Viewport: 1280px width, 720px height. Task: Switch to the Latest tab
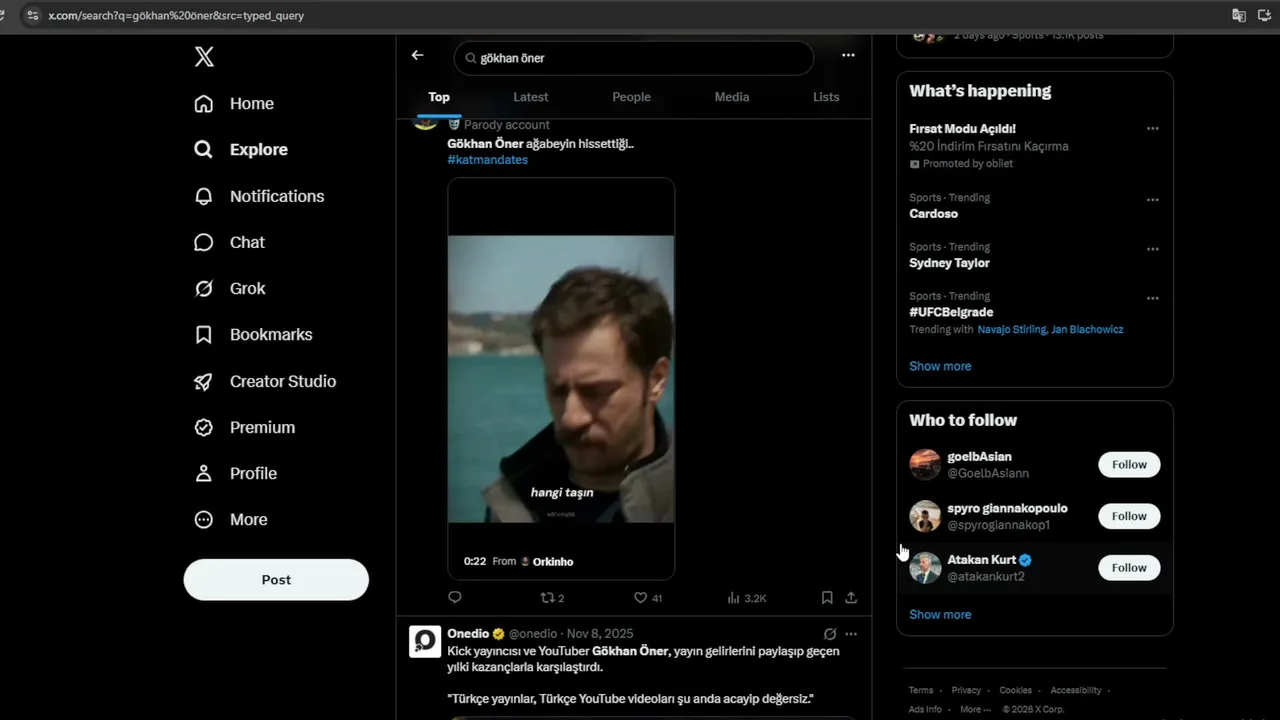coord(531,97)
